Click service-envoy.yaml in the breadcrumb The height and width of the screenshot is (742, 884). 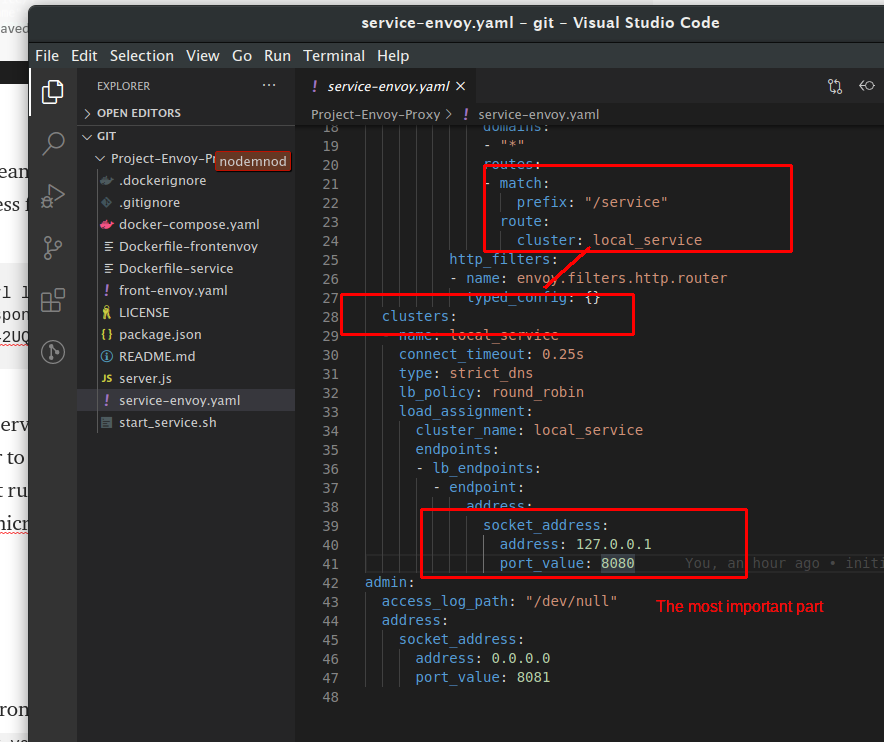tap(538, 114)
